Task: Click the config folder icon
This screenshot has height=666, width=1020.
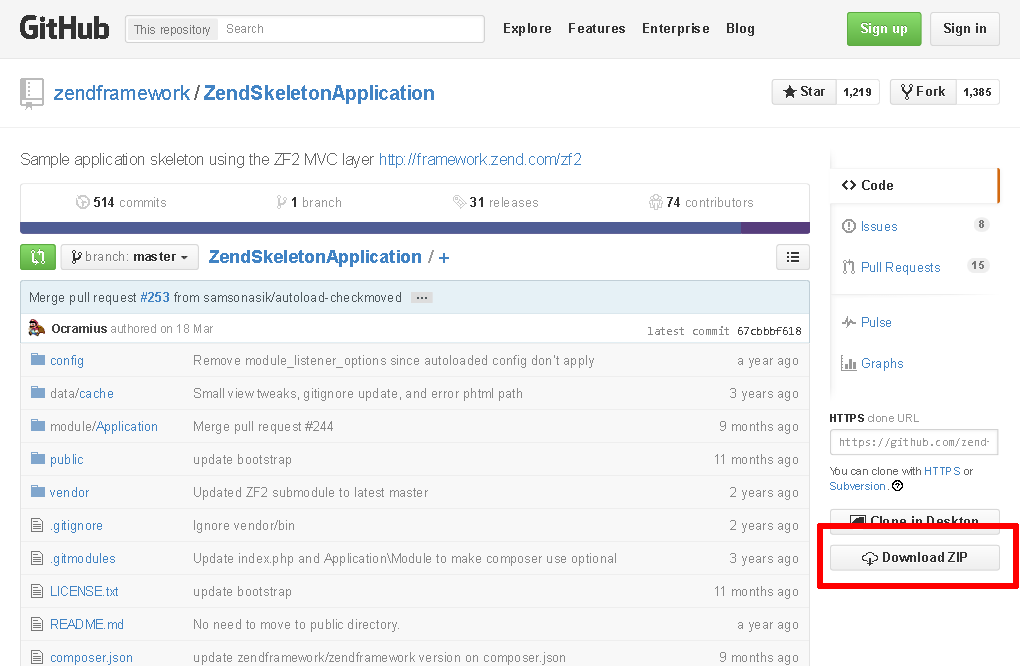Action: tap(37, 360)
